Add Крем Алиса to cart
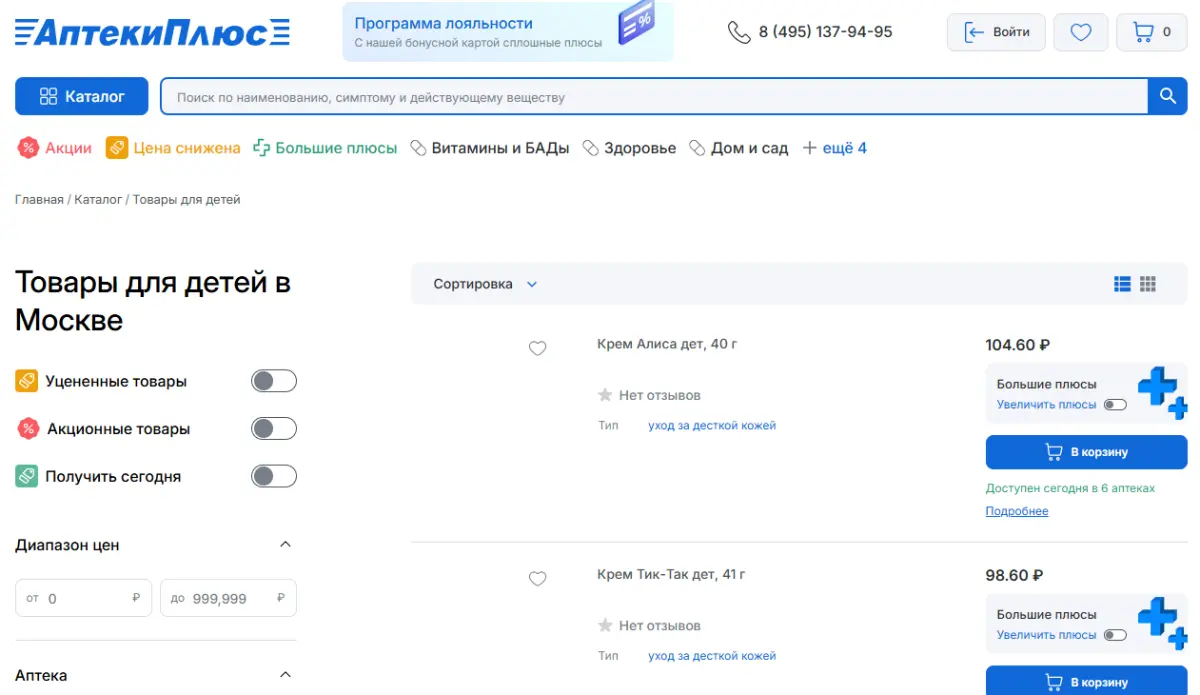The height and width of the screenshot is (695, 1200). point(1086,452)
